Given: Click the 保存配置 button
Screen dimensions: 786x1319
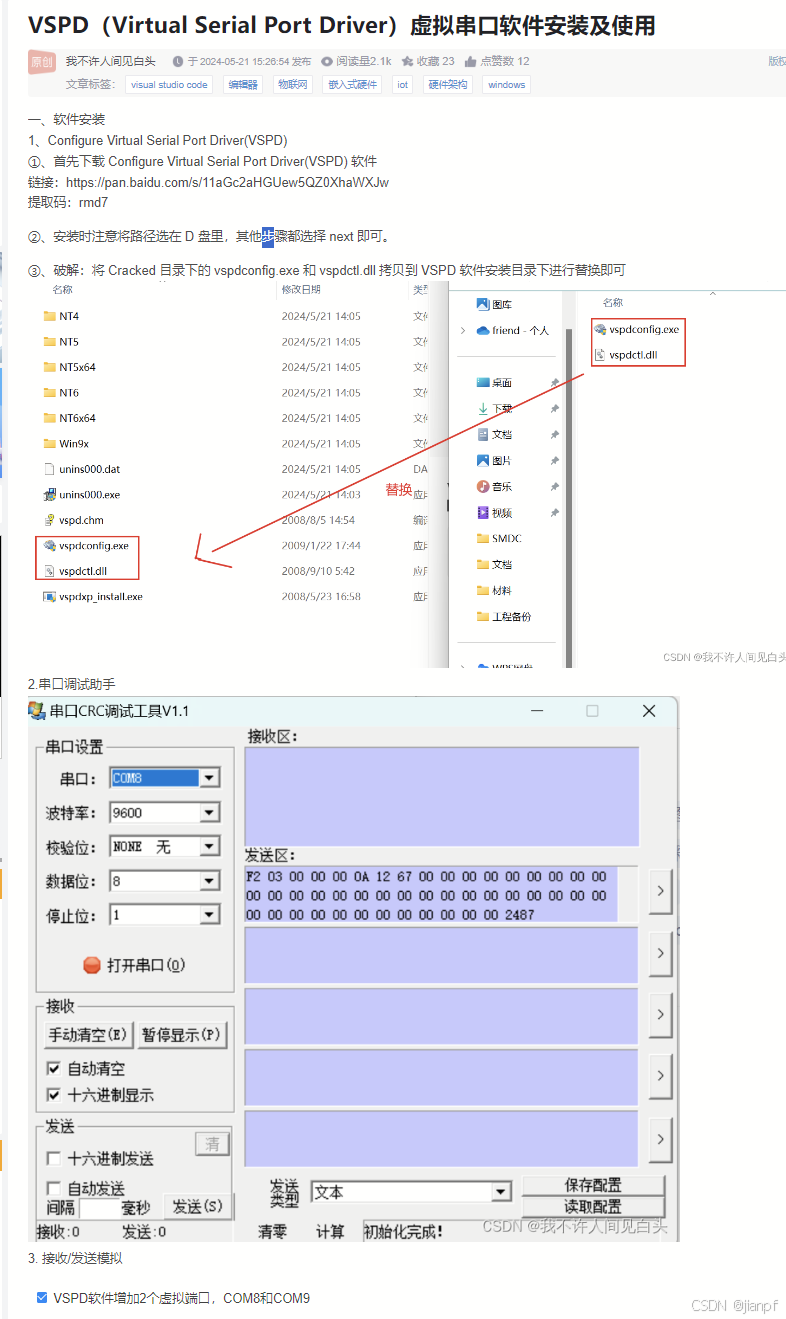Looking at the screenshot, I should 593,1185.
